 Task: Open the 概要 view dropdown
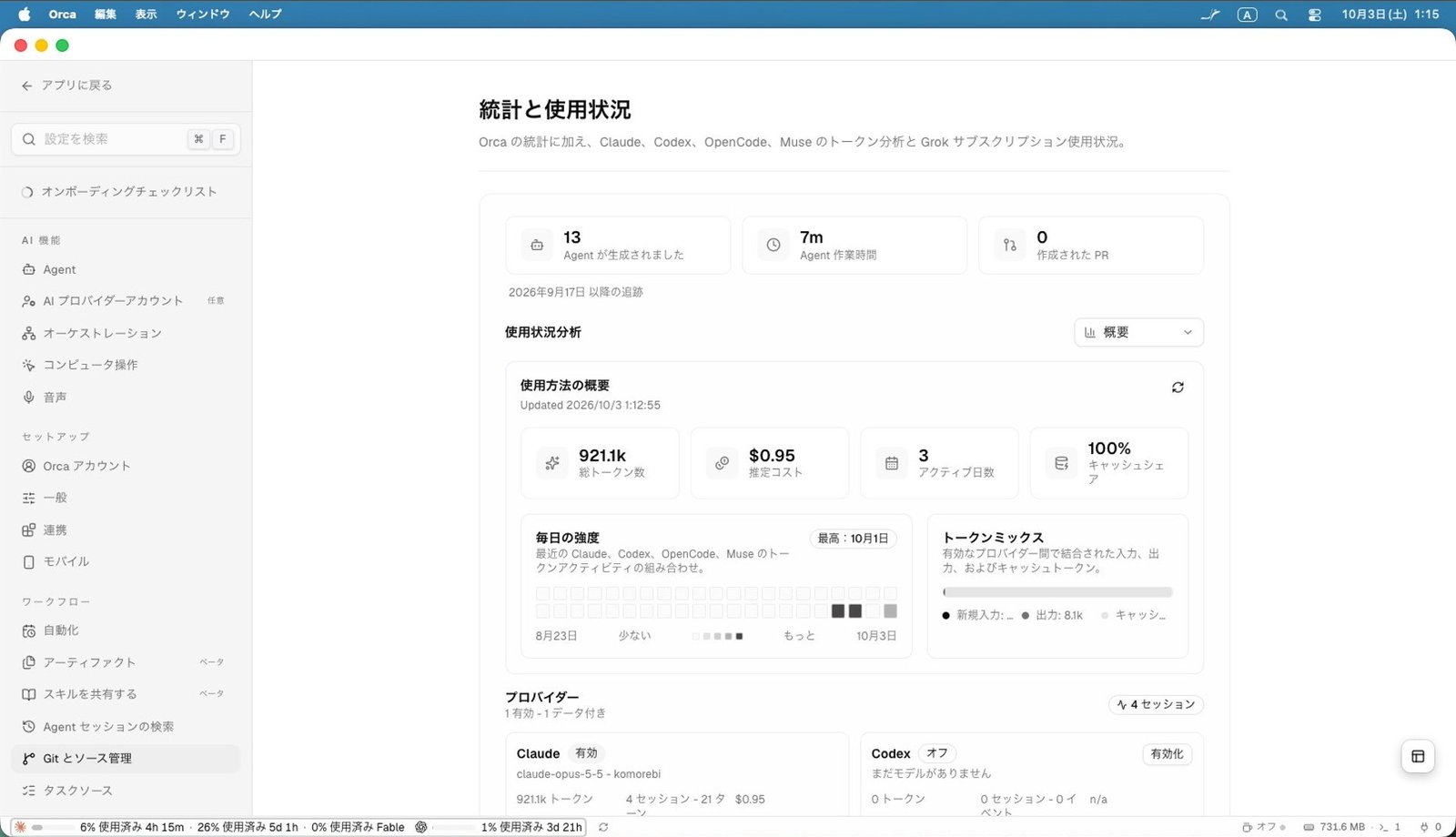1138,332
